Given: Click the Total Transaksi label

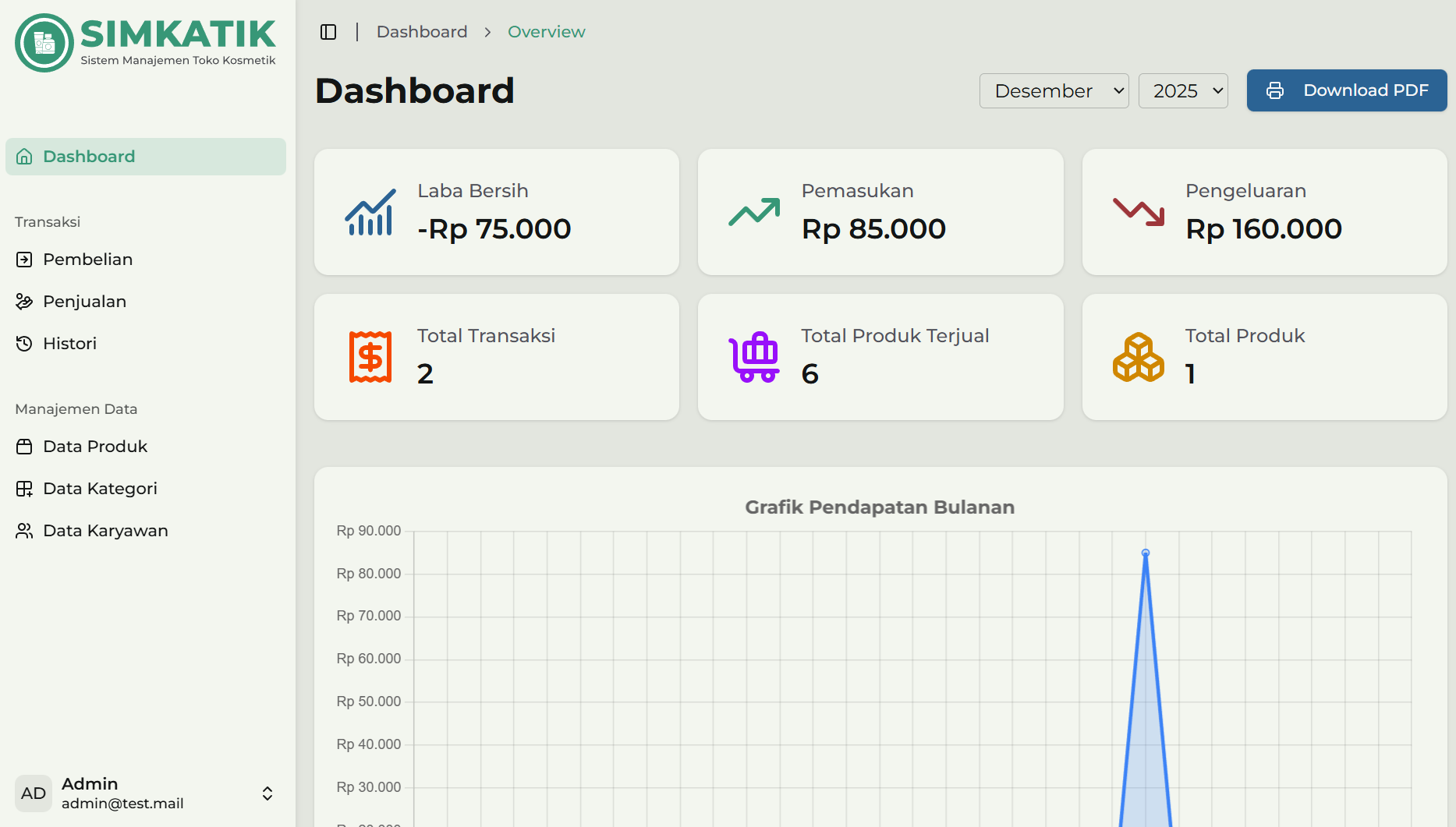Looking at the screenshot, I should point(486,336).
